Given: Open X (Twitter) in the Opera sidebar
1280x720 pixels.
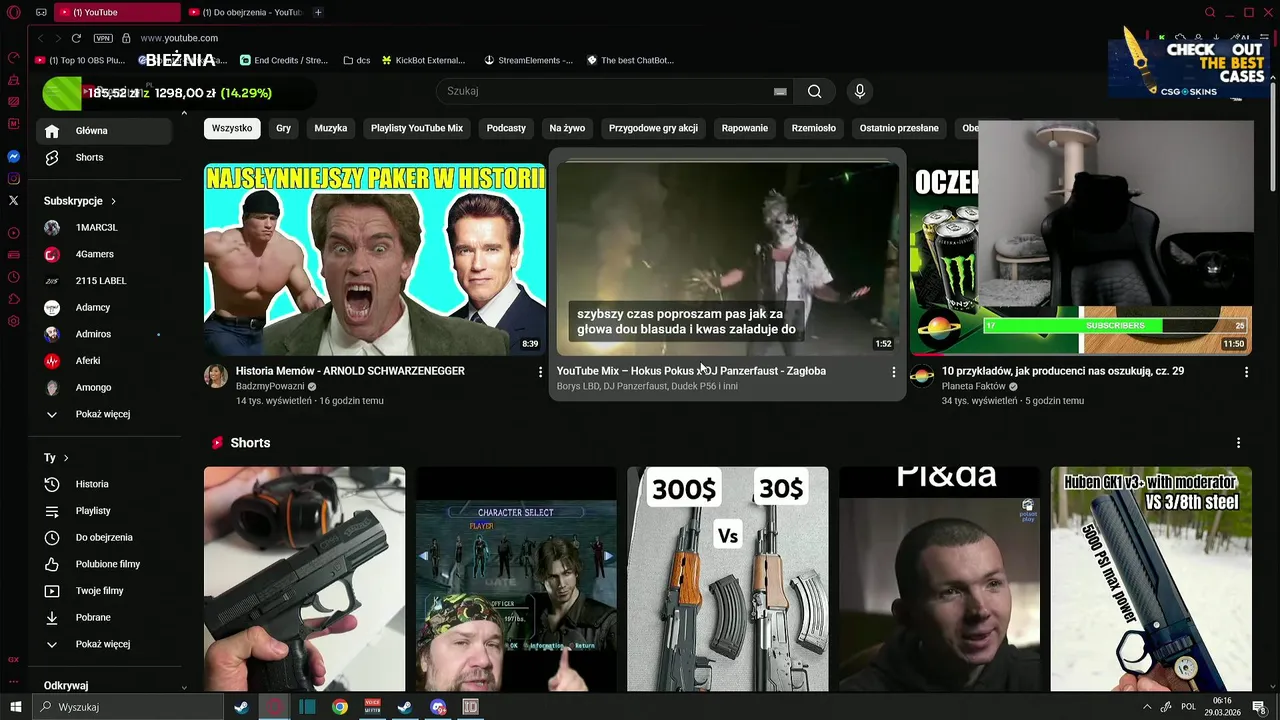Looking at the screenshot, I should coord(14,201).
